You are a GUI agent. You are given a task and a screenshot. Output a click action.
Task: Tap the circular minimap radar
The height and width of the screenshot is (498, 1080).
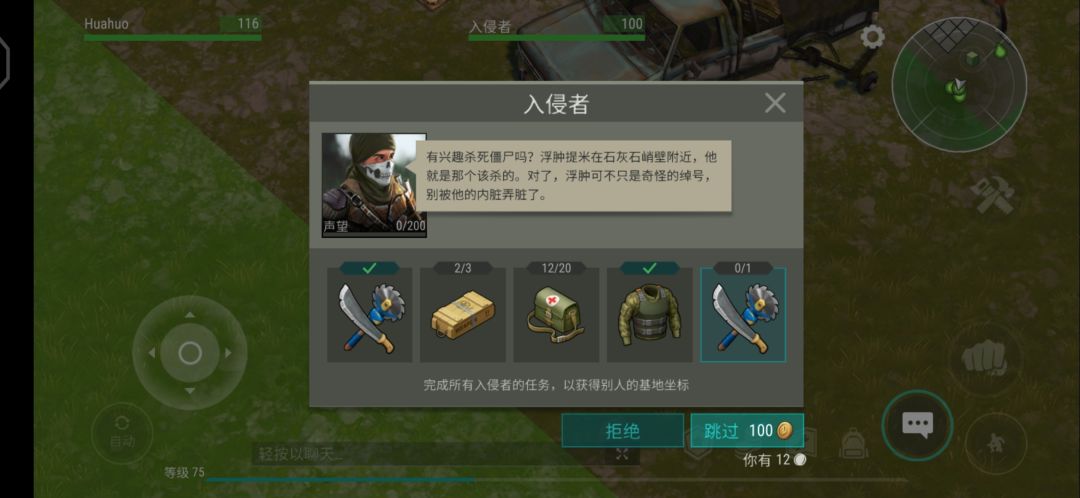click(959, 84)
